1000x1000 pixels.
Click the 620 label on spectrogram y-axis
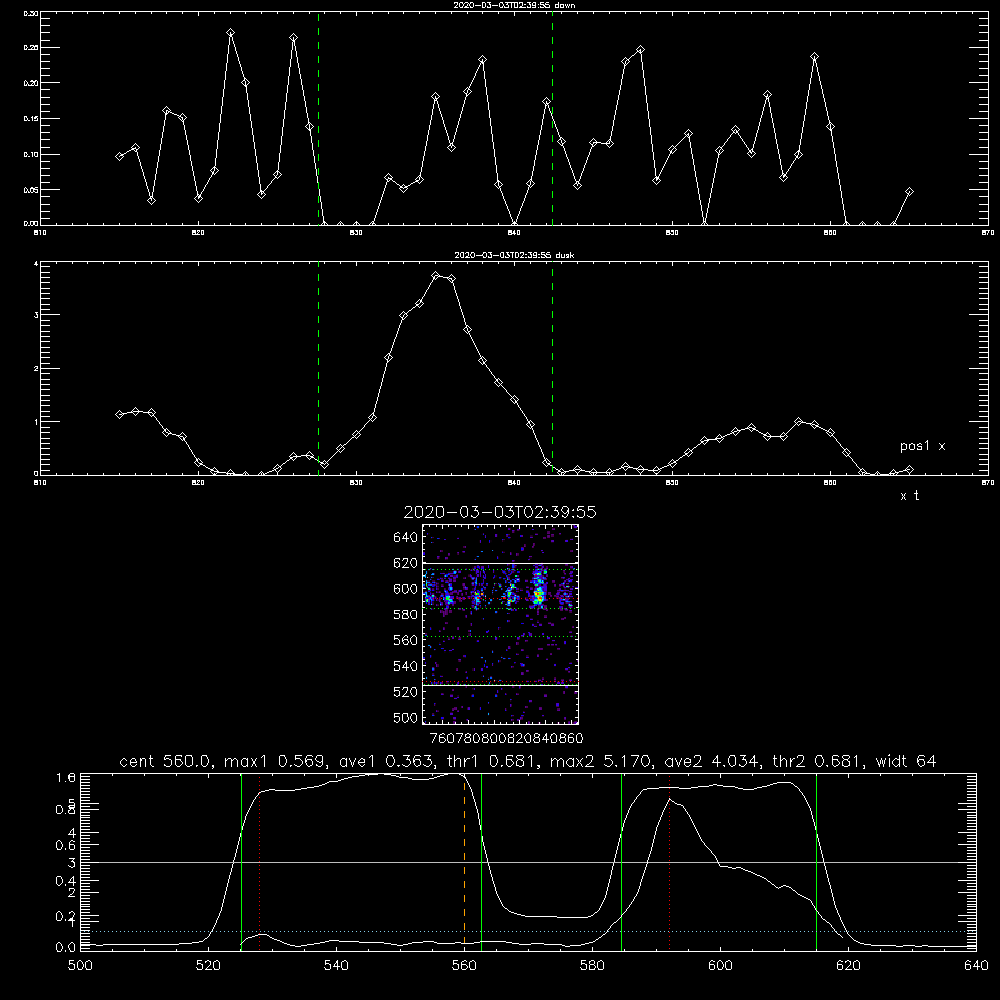point(406,562)
